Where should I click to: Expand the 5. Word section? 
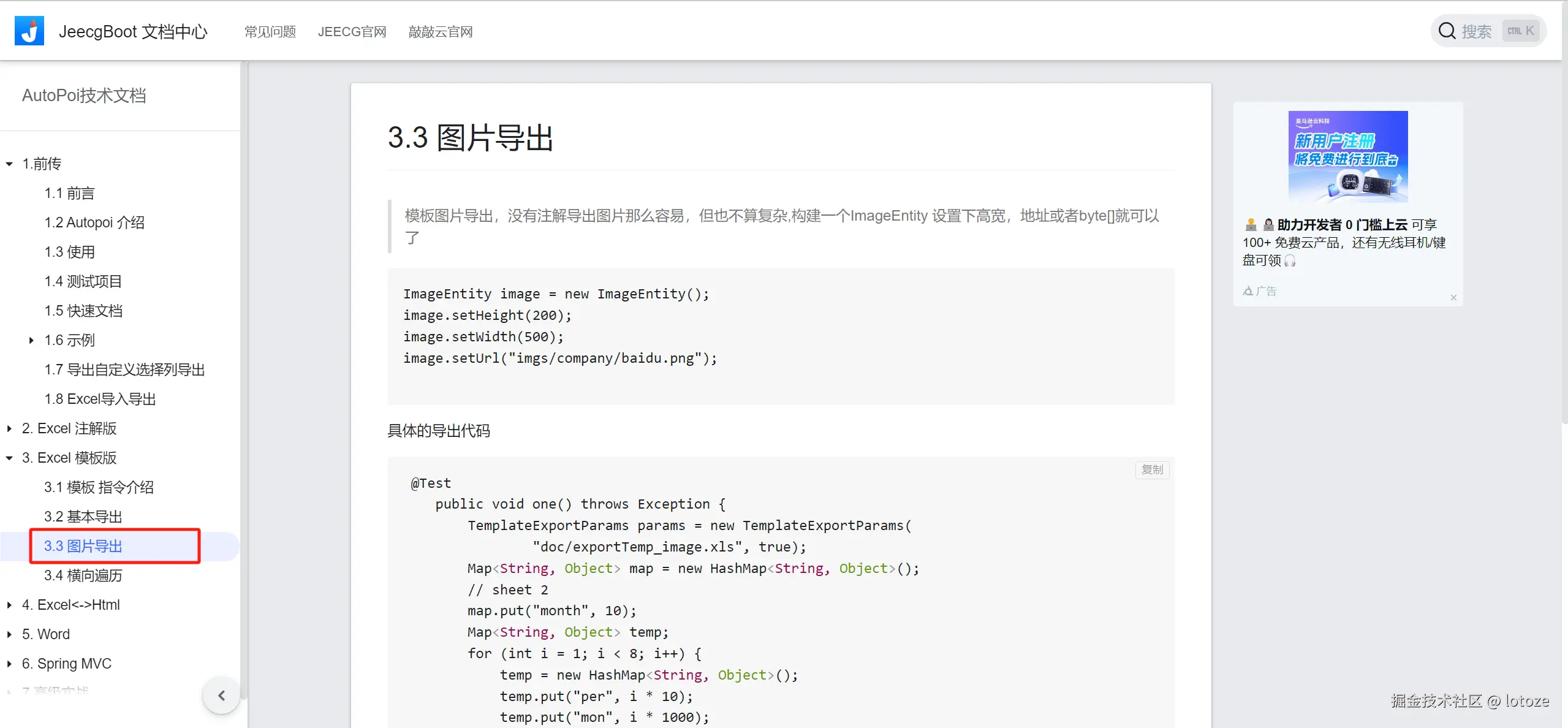9,634
